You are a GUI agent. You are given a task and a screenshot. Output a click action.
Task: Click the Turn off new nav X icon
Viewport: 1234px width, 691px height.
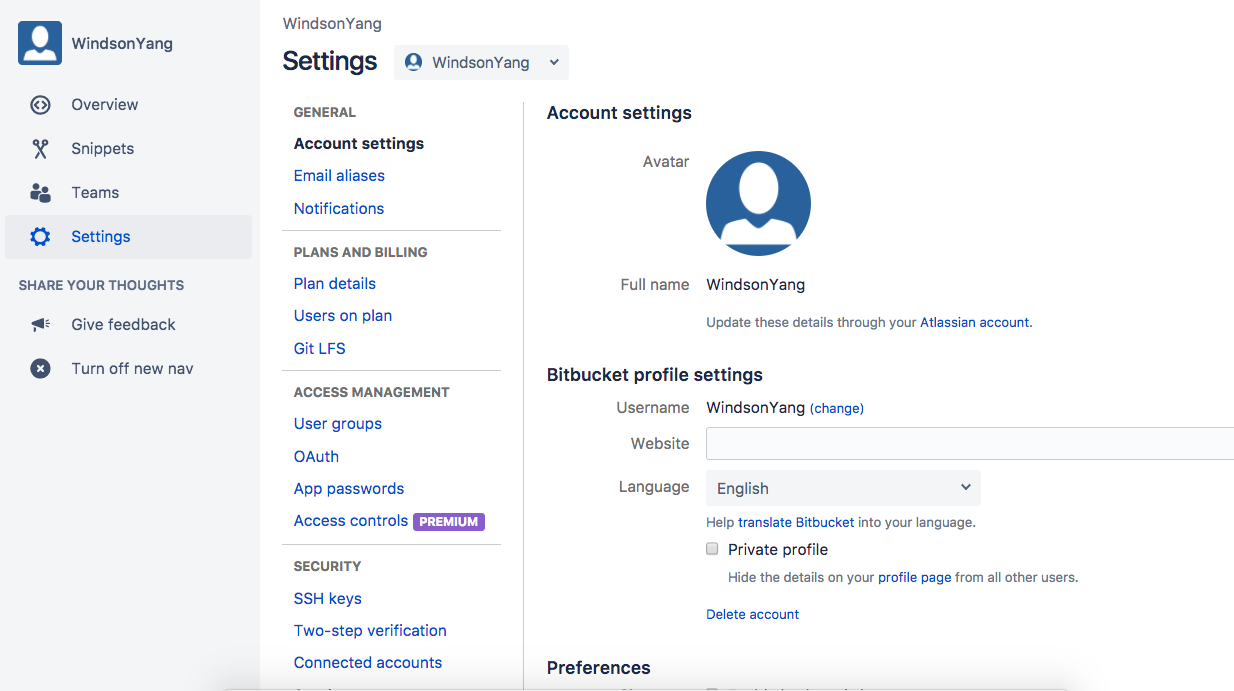click(40, 369)
